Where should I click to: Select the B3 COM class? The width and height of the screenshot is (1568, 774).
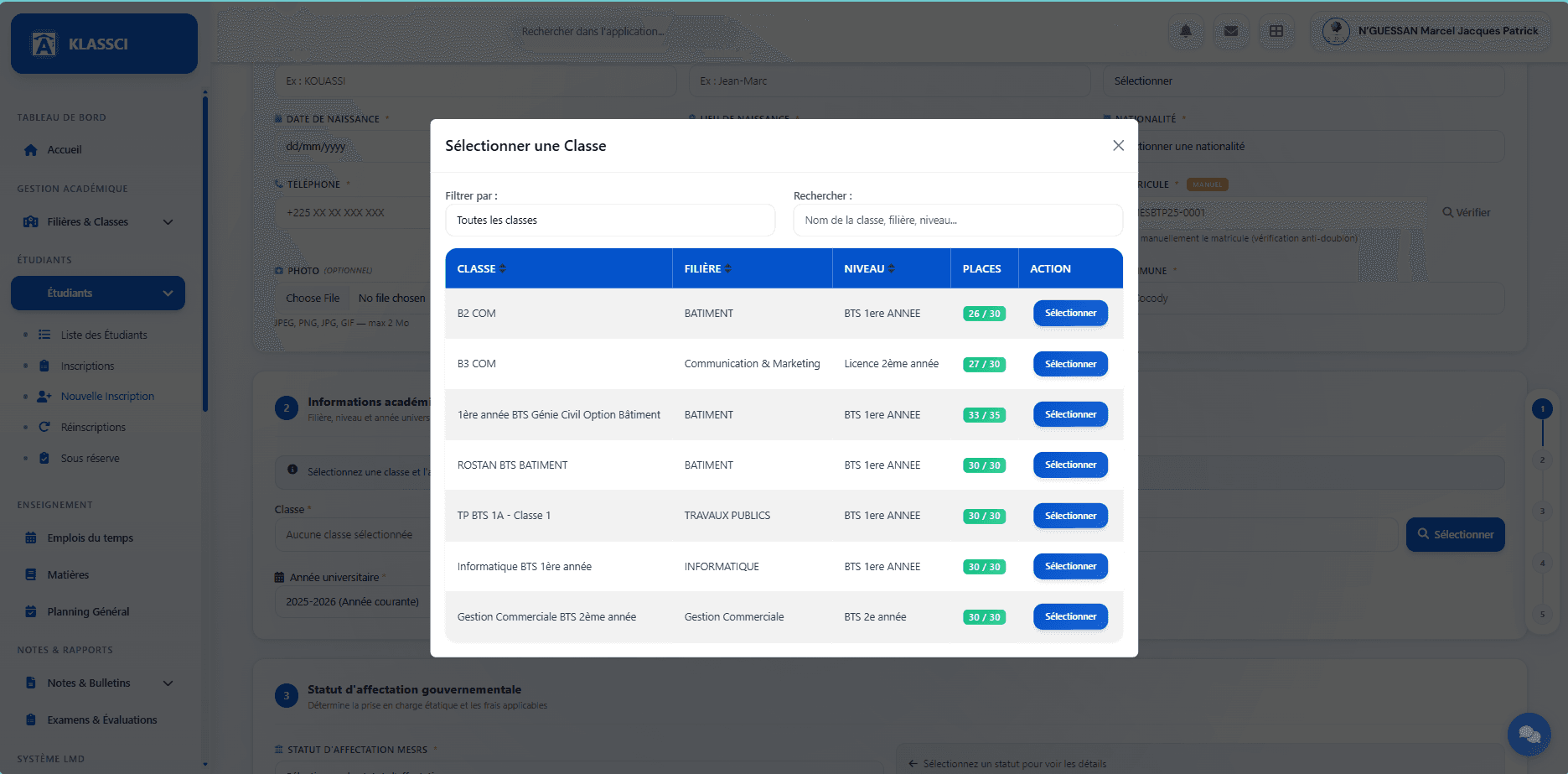click(1070, 364)
